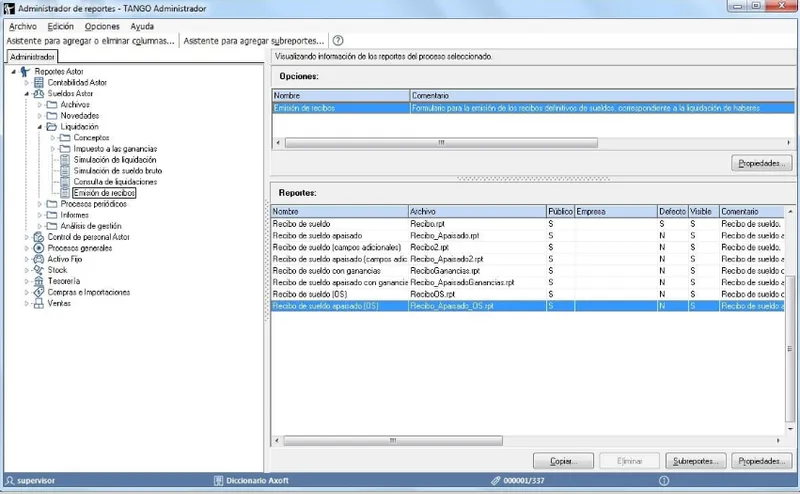Click the supervisor user icon in status bar
This screenshot has height=494, width=800.
(10, 481)
